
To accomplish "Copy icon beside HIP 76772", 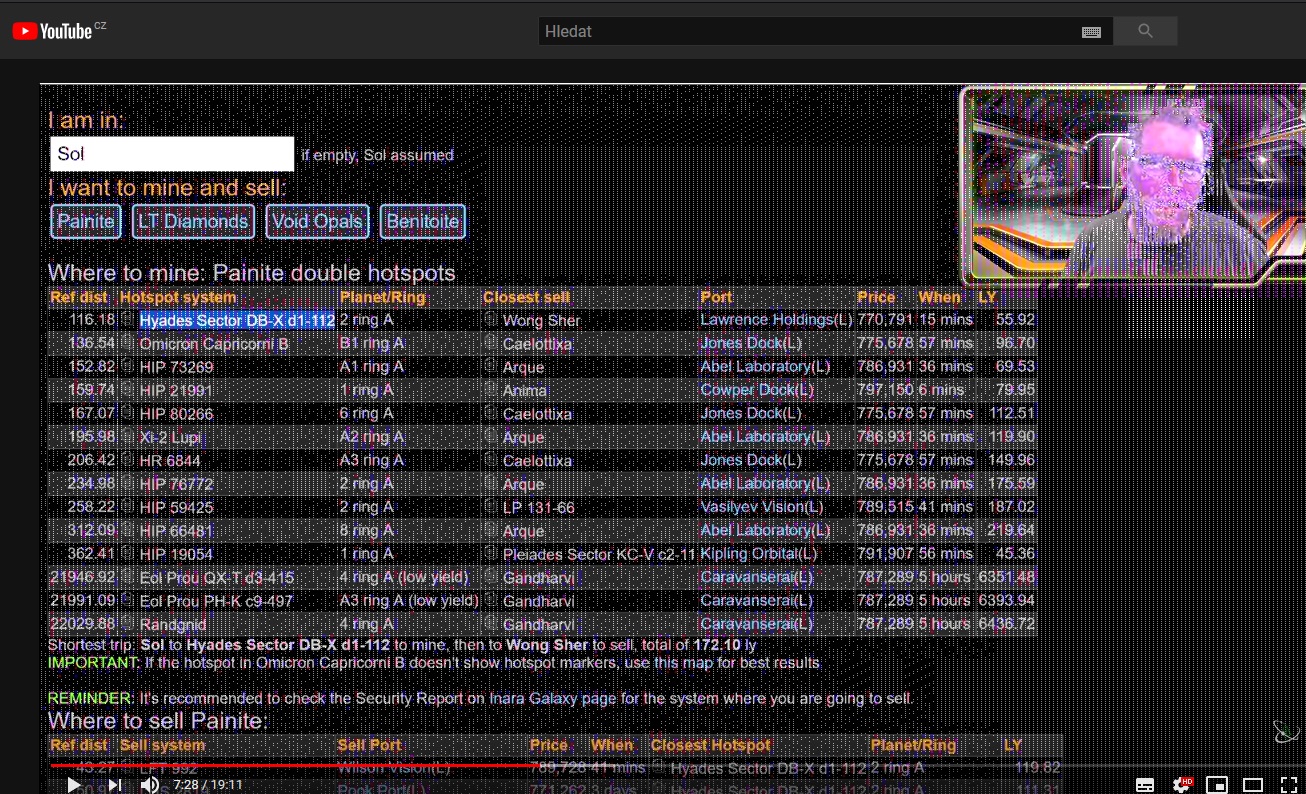I will (127, 483).
